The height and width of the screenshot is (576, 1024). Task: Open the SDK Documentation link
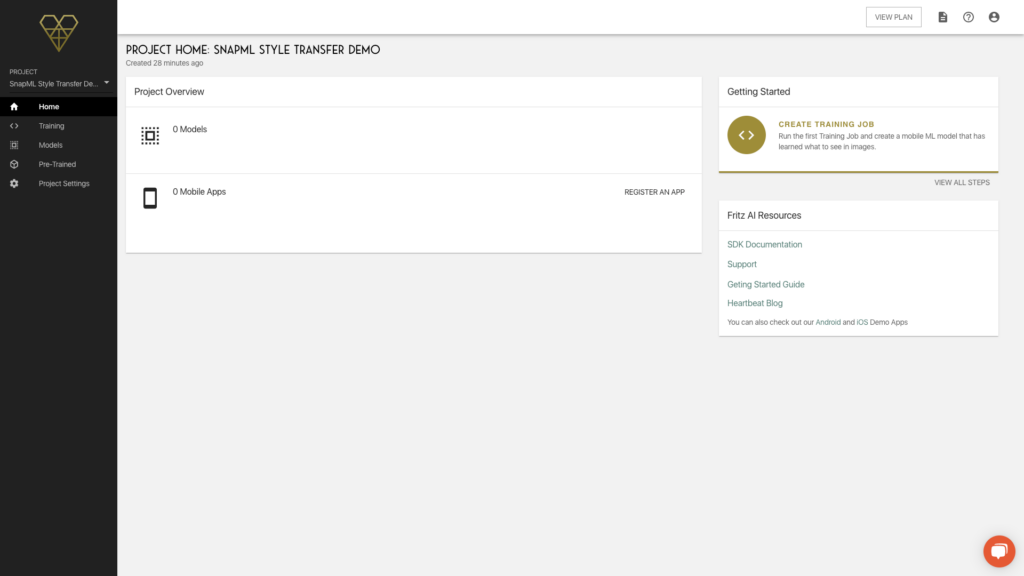click(x=764, y=244)
